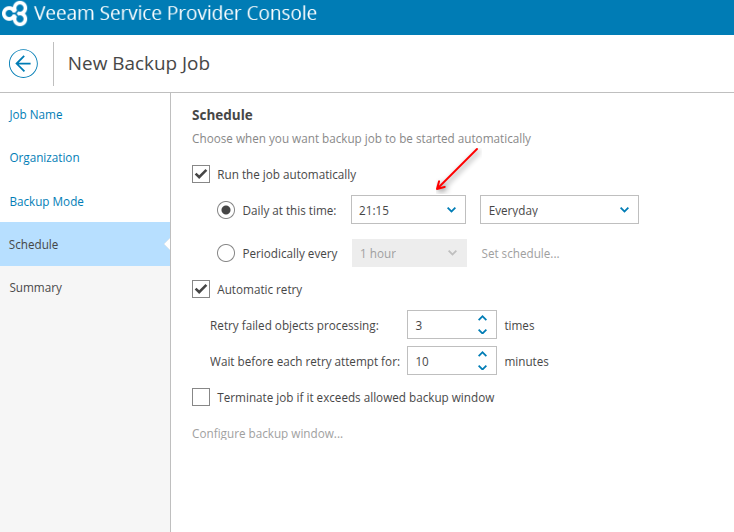Toggle Run the job automatically checkbox
Image resolution: width=734 pixels, height=532 pixels.
pyautogui.click(x=201, y=174)
